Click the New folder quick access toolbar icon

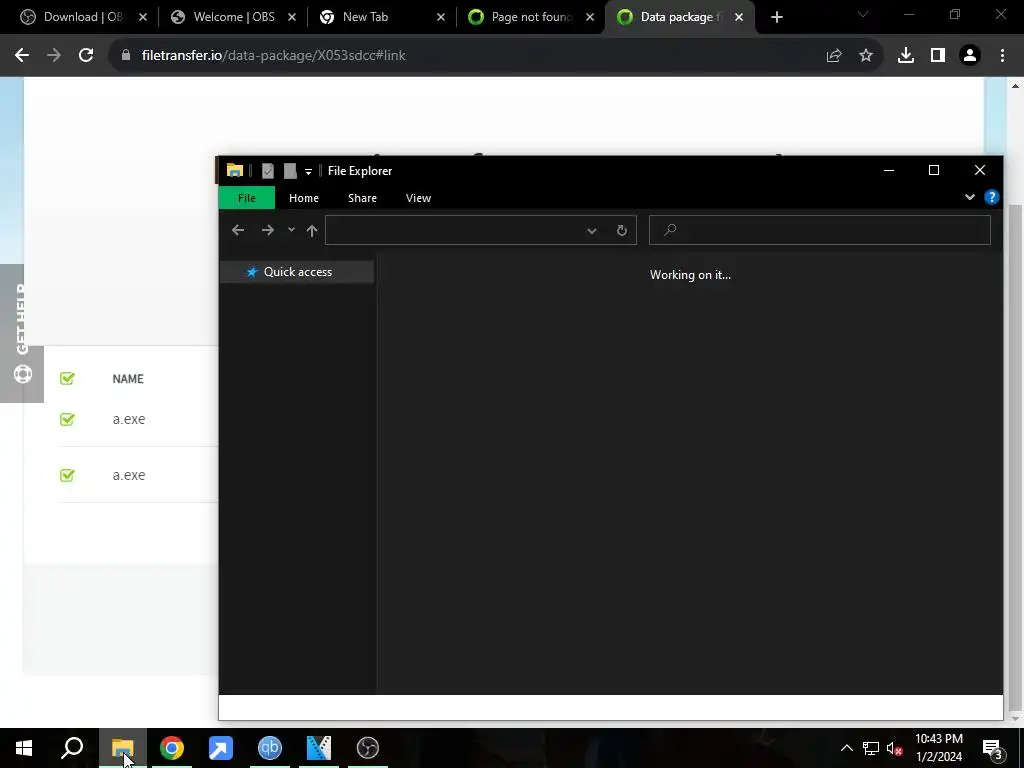290,171
